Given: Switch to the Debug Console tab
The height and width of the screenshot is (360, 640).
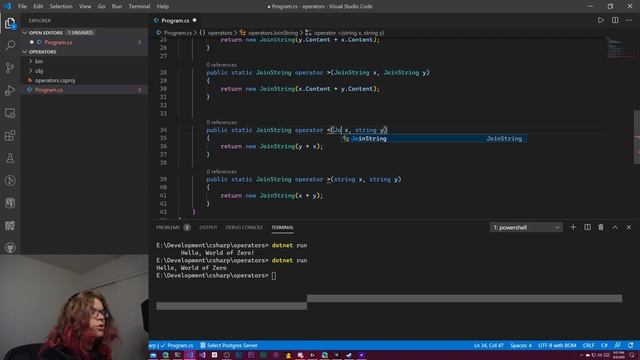Looking at the screenshot, I should tap(244, 227).
